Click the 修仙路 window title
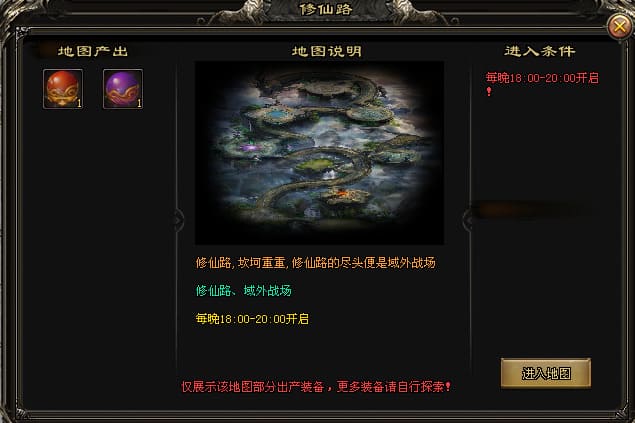Viewport: 635px width, 423px height. (x=326, y=9)
